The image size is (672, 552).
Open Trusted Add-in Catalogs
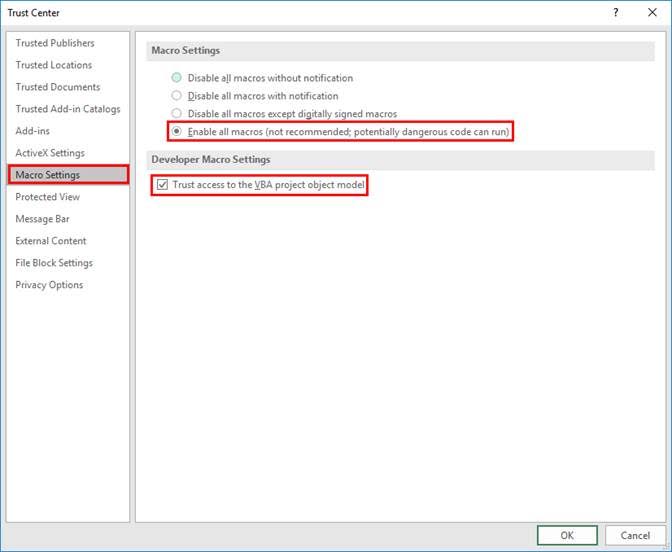coord(68,109)
